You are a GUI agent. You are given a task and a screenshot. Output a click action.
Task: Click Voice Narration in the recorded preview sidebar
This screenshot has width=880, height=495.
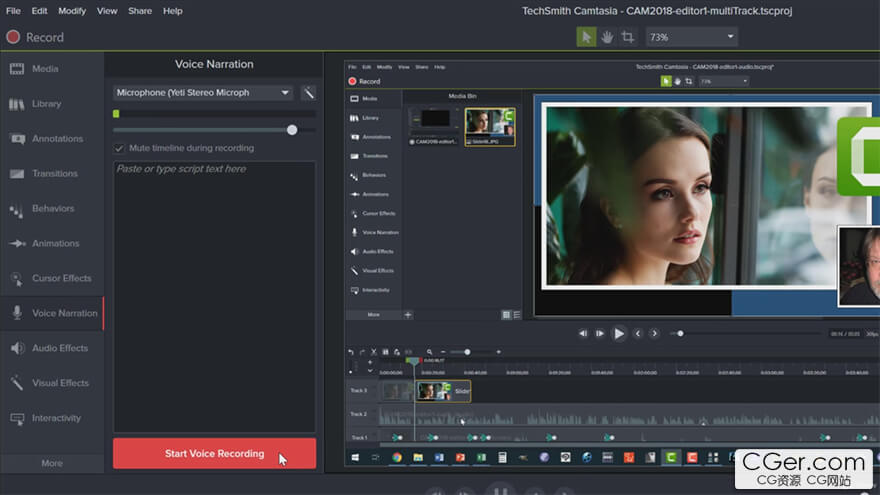tap(374, 232)
